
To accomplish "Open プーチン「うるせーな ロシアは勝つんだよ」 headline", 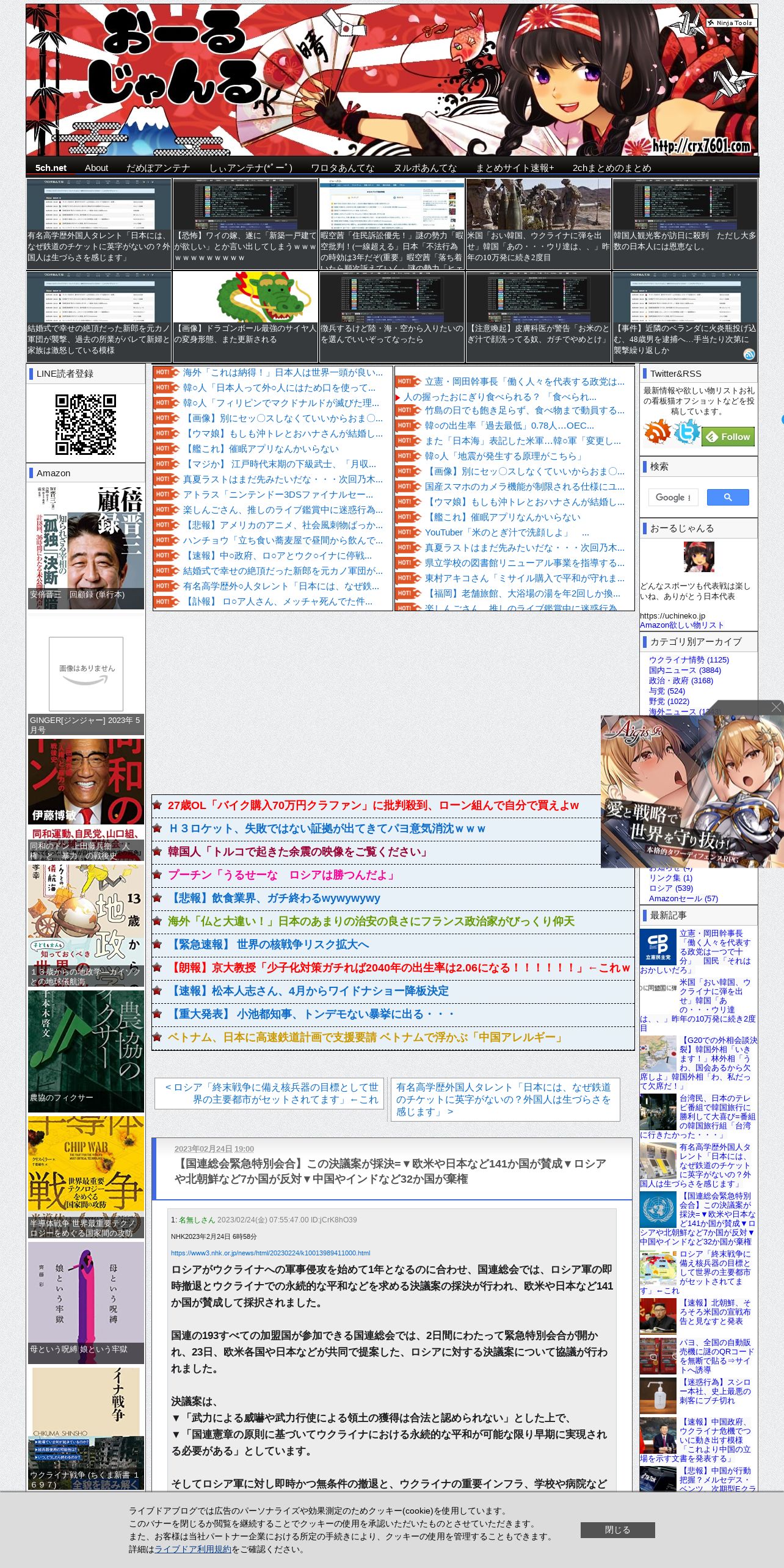I will (x=282, y=875).
